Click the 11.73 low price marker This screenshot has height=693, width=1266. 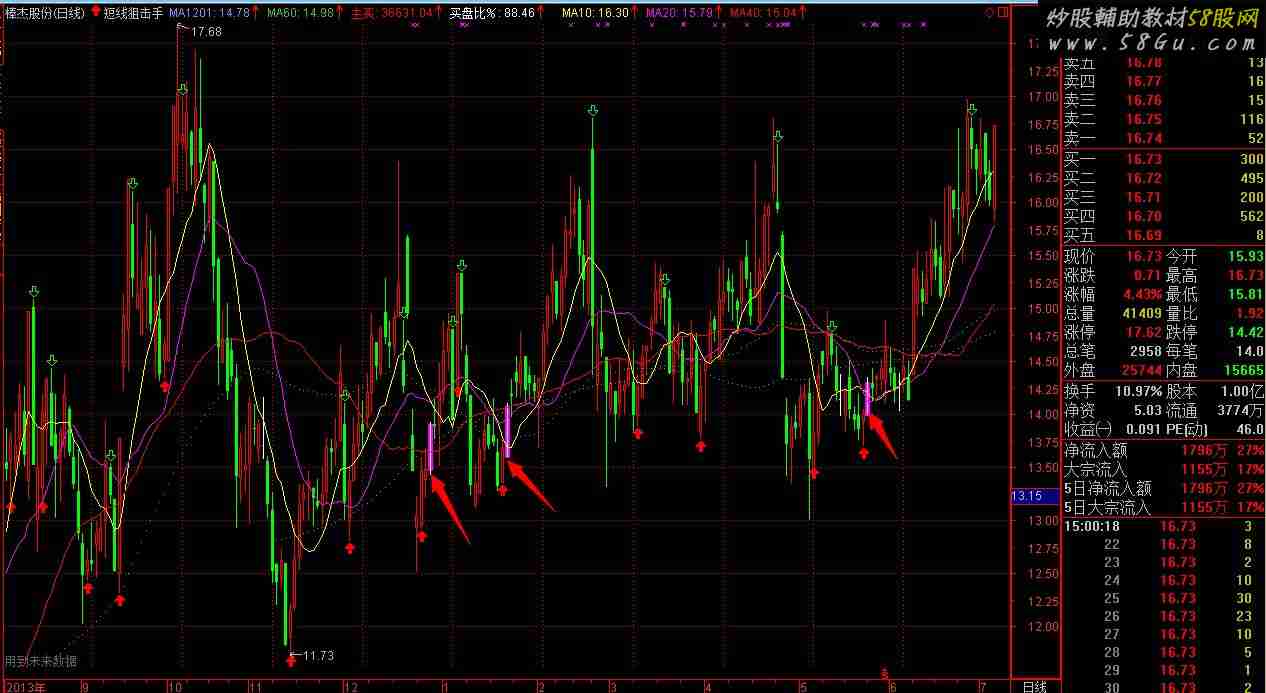pos(317,656)
